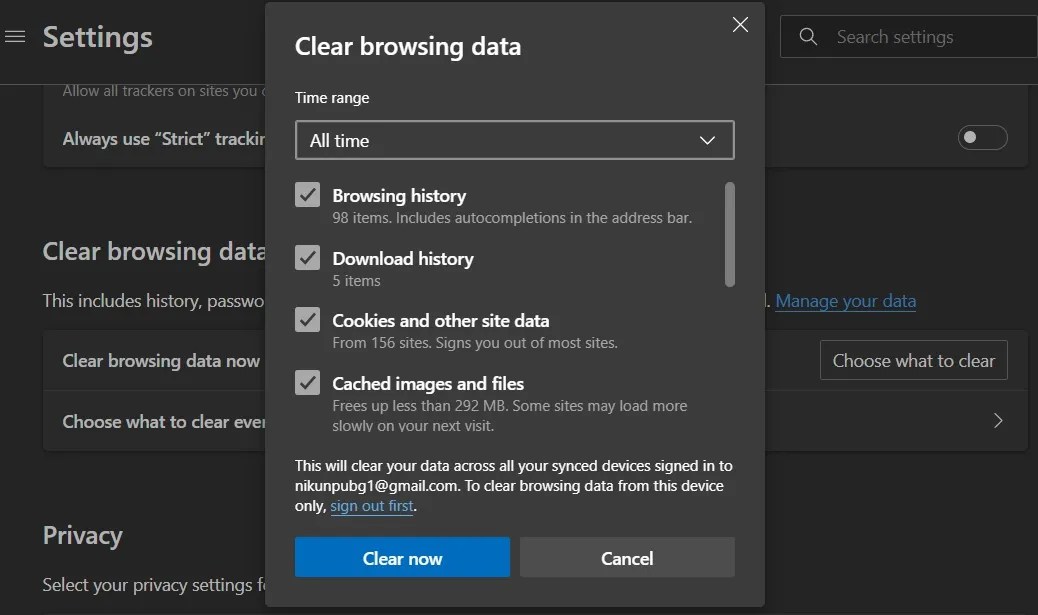Cancel the clear browsing data dialog
Screen dimensions: 1038x615
tap(627, 557)
